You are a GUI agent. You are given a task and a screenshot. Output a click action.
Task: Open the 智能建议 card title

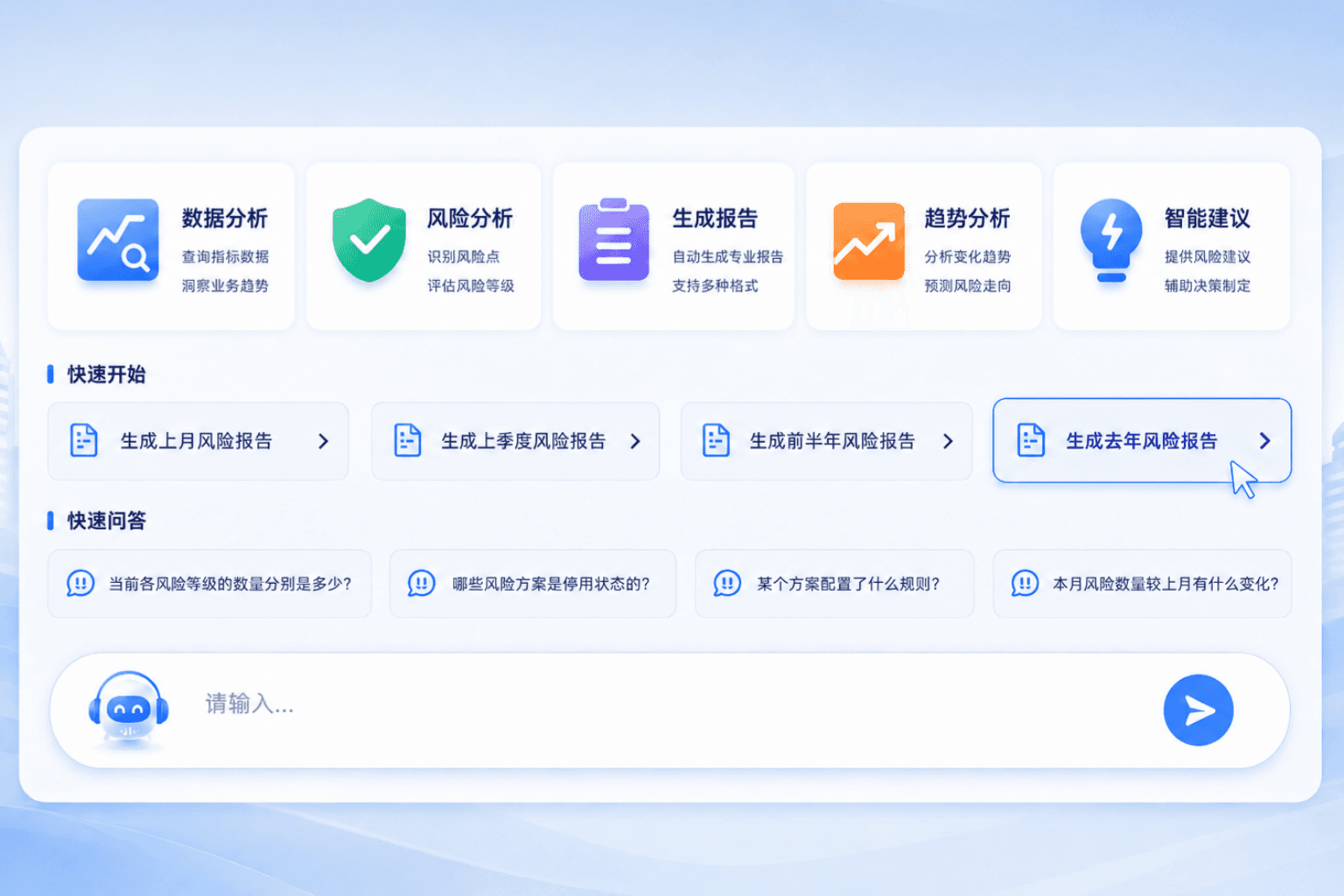point(1207,218)
